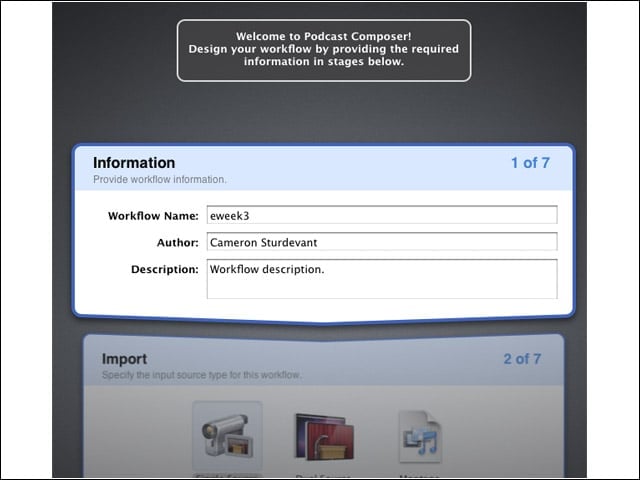640x480 pixels.
Task: Click the 'Author:' label
Action: coord(178,242)
